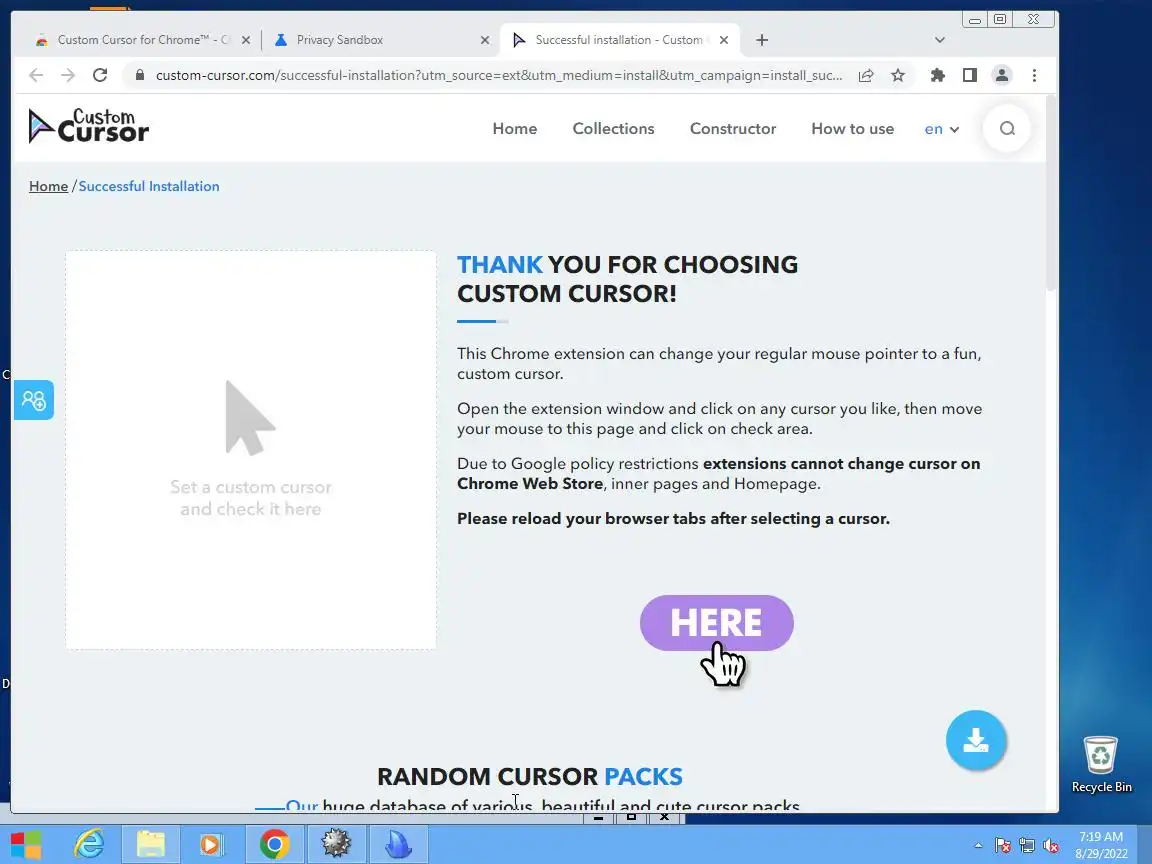Expand the tab search chevron
The width and height of the screenshot is (1152, 864).
[x=940, y=40]
